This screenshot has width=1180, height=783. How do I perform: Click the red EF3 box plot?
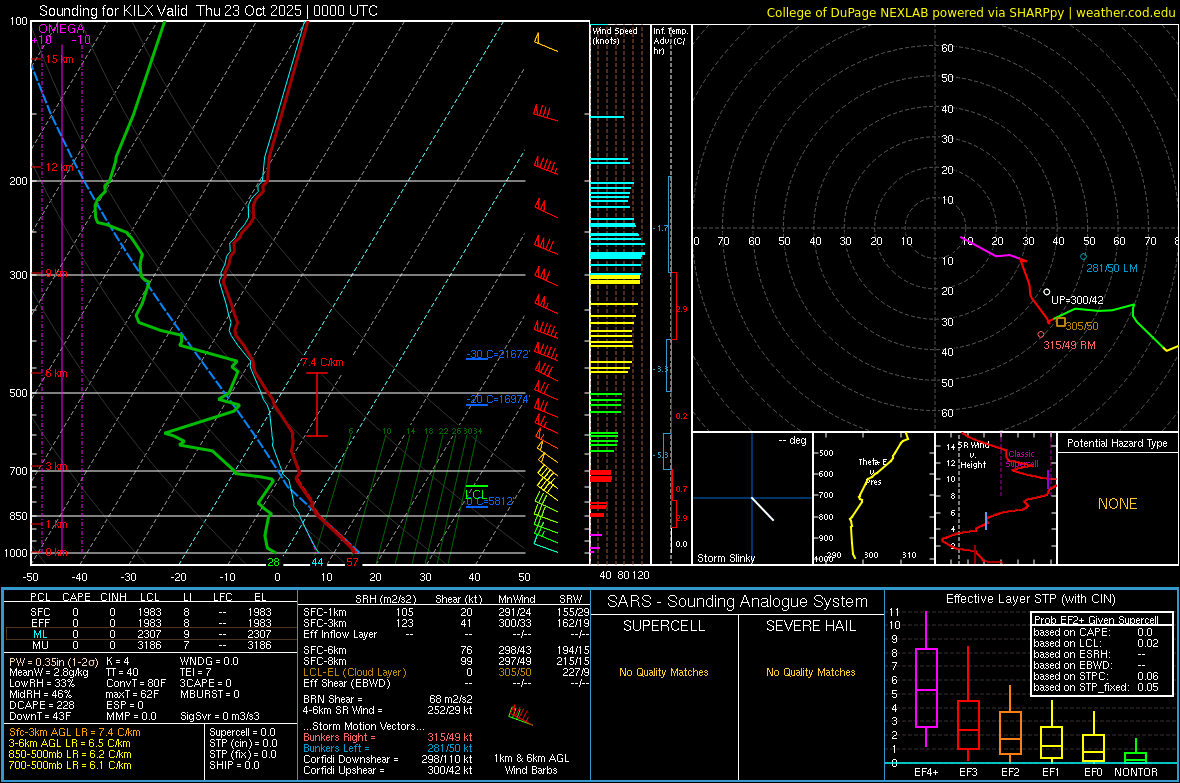click(968, 702)
